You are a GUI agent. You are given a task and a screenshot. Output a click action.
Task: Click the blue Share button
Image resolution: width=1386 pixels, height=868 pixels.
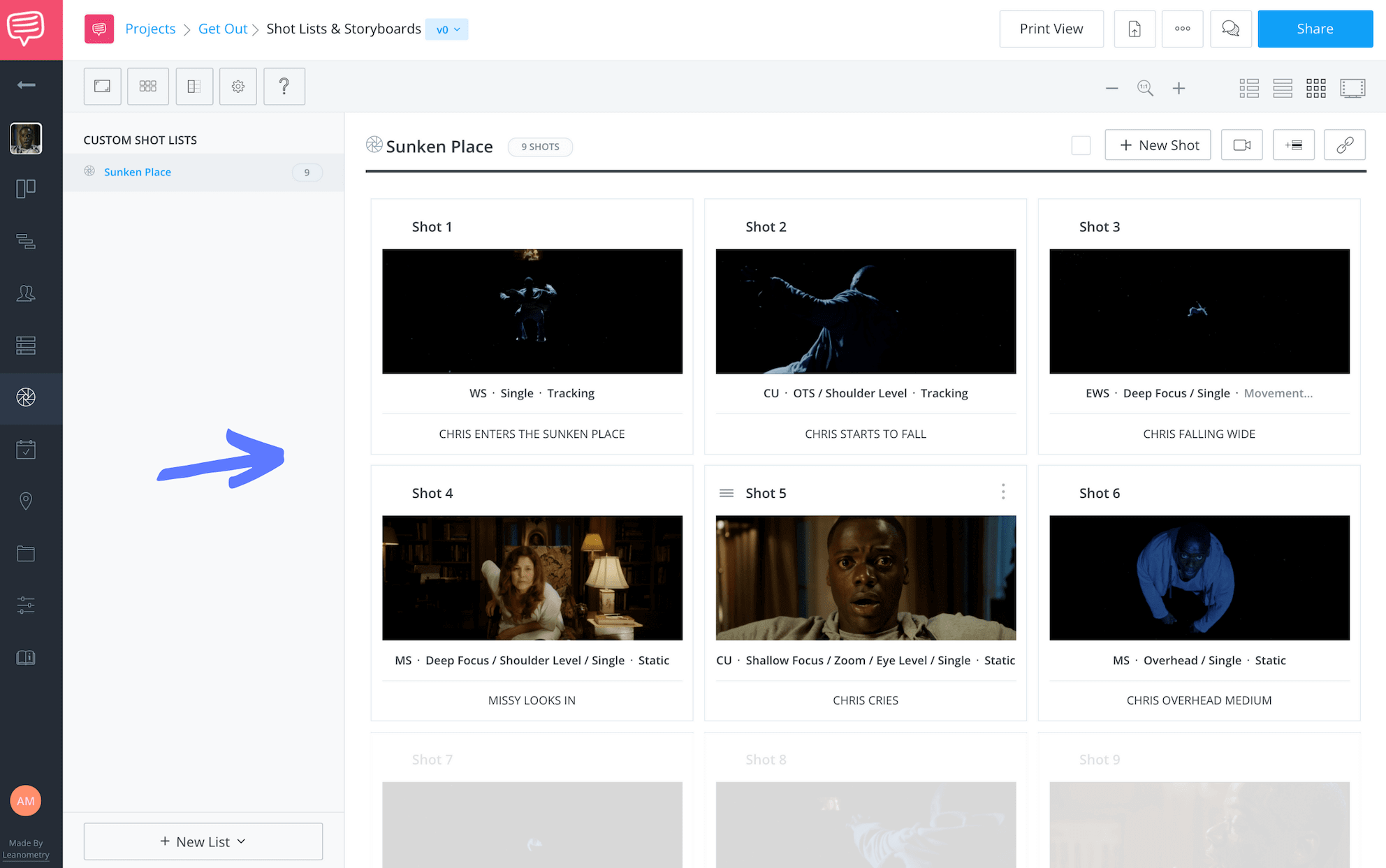(x=1315, y=29)
